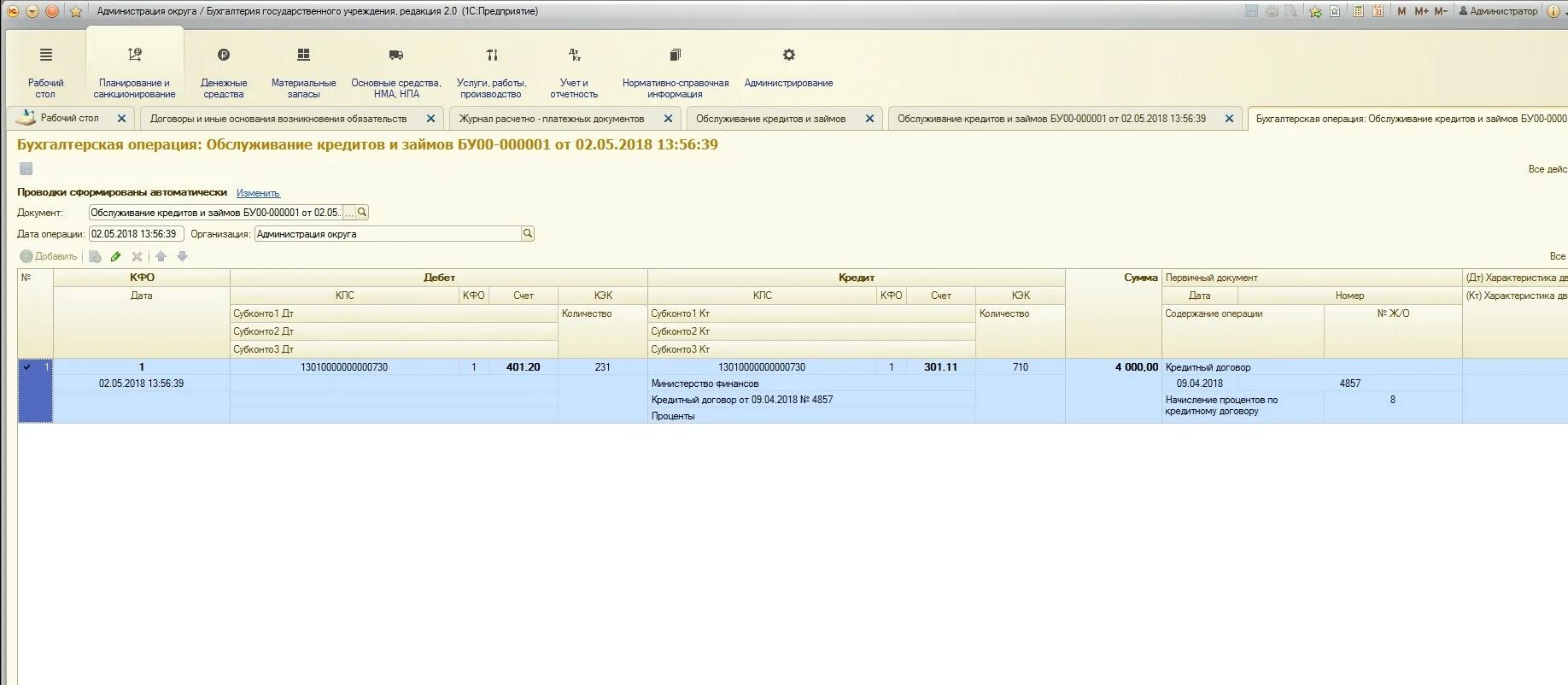Viewport: 1568px width, 685px height.
Task: Click the print preview icon in title bar
Action: click(x=1291, y=11)
